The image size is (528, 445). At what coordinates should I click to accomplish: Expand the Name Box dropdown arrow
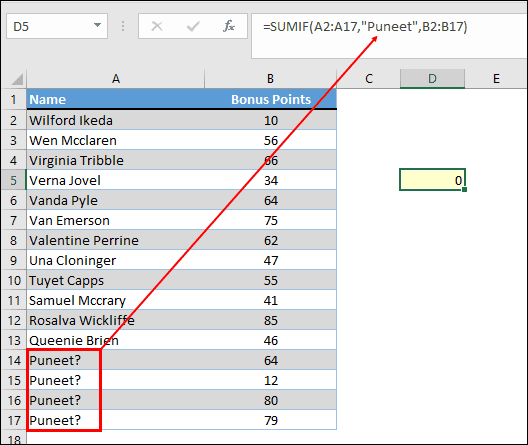pos(97,25)
